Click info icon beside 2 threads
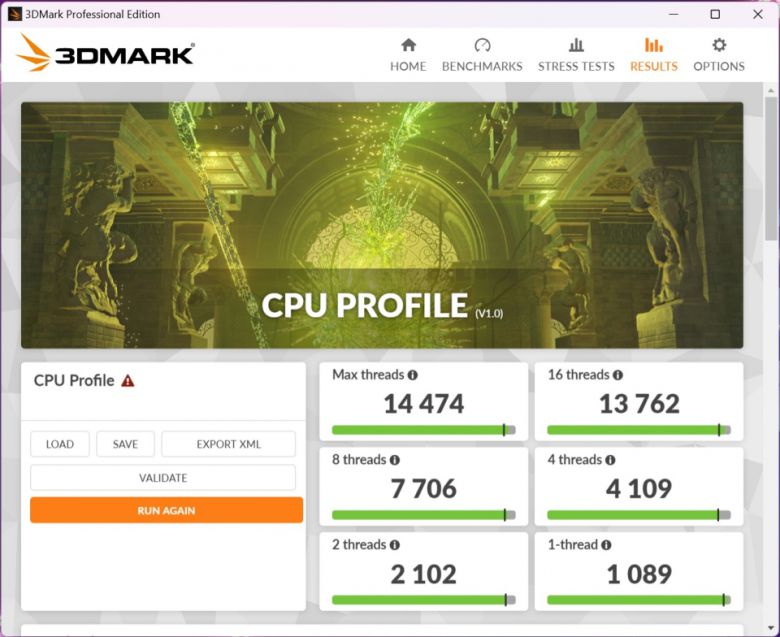780x637 pixels. 395,545
